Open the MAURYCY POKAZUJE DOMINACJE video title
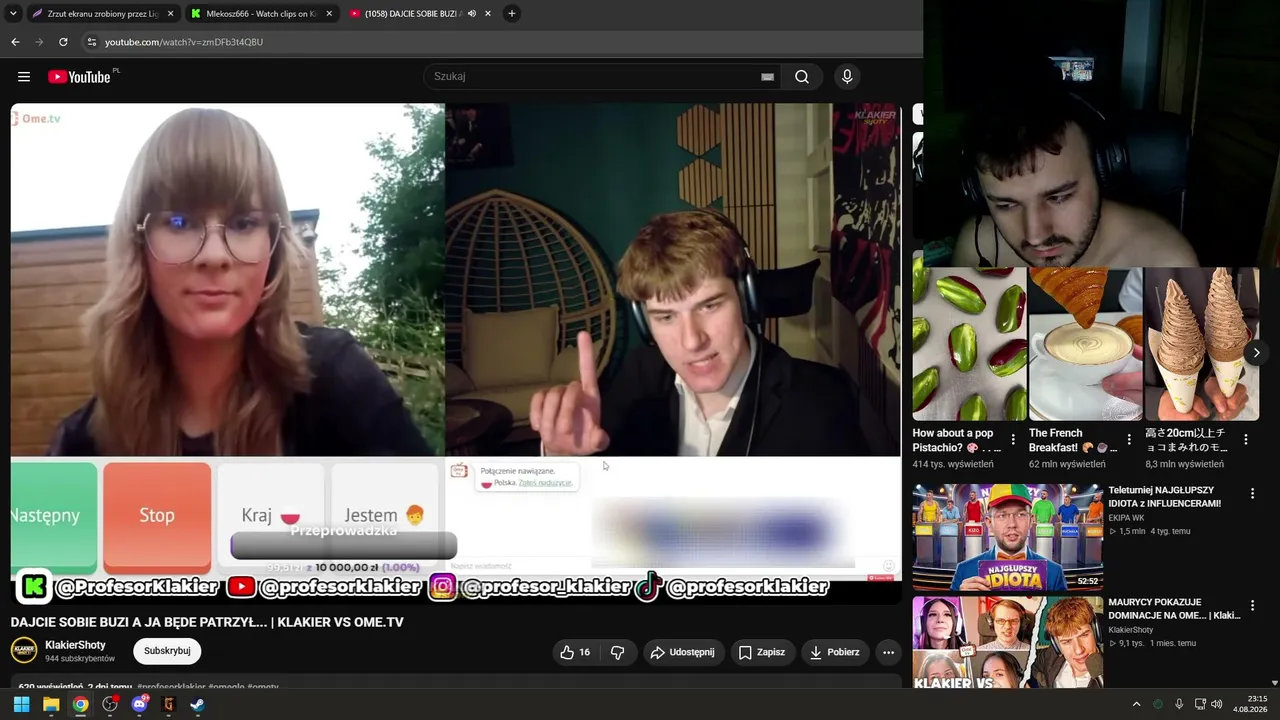1280x720 pixels. coord(1174,609)
